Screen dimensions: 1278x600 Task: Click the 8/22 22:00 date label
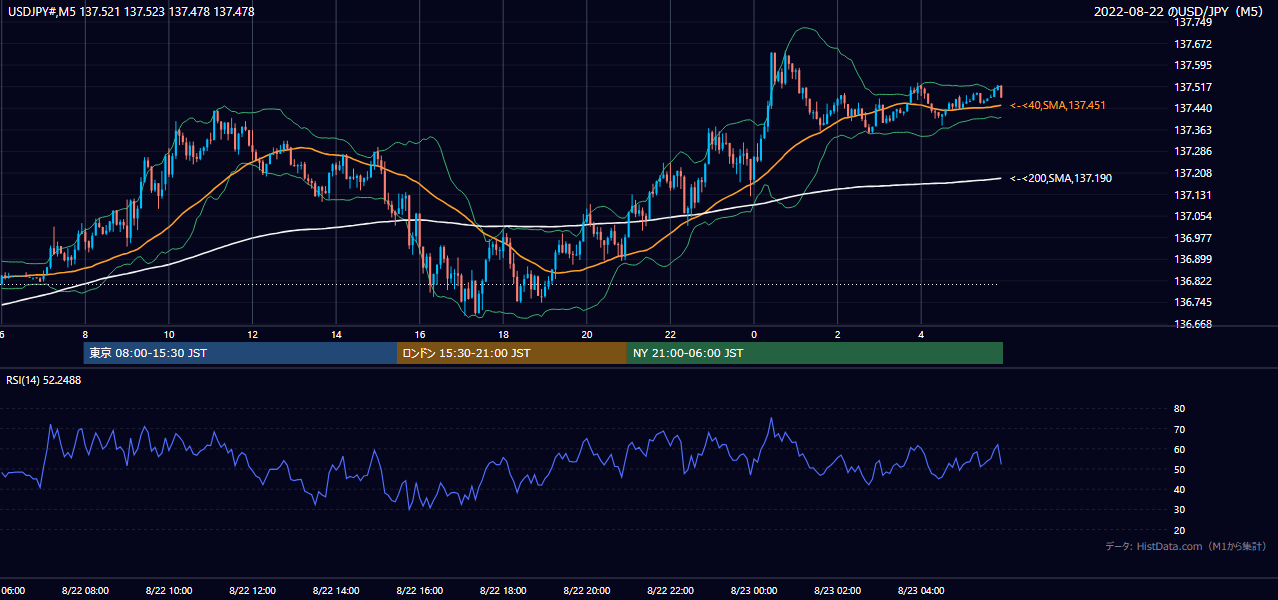point(670,590)
